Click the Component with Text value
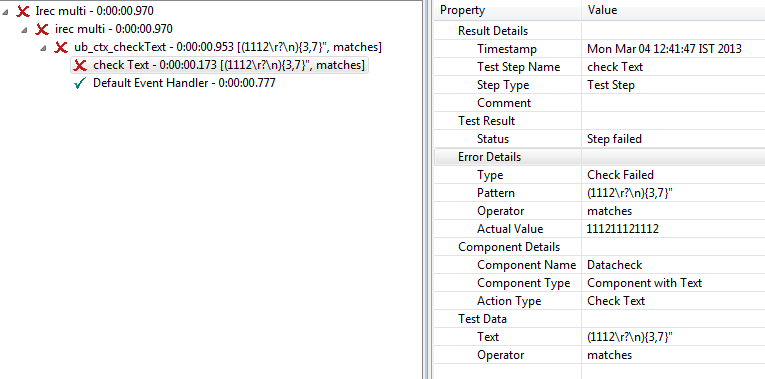Image resolution: width=765 pixels, height=379 pixels. coord(644,283)
